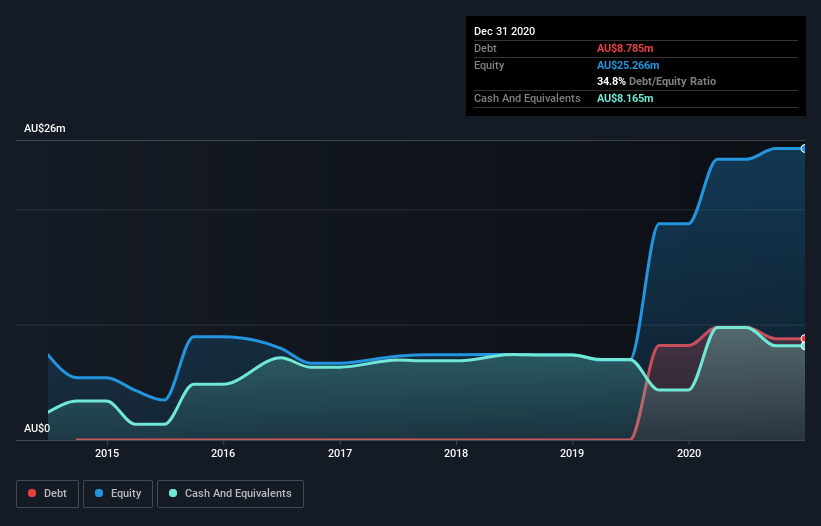Screen dimensions: 821x526
Task: Click the AU$26m y-axis label
Action: pos(45,128)
